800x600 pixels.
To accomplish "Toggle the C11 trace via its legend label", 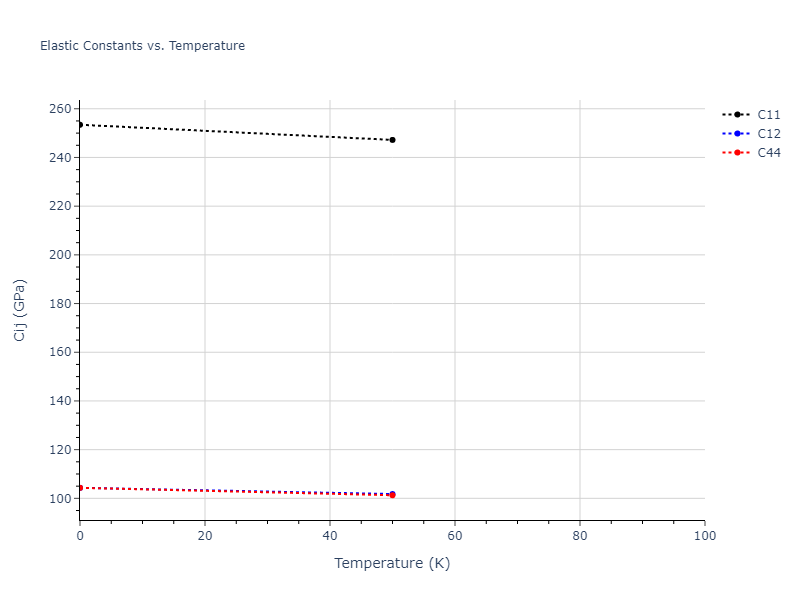I will click(768, 114).
